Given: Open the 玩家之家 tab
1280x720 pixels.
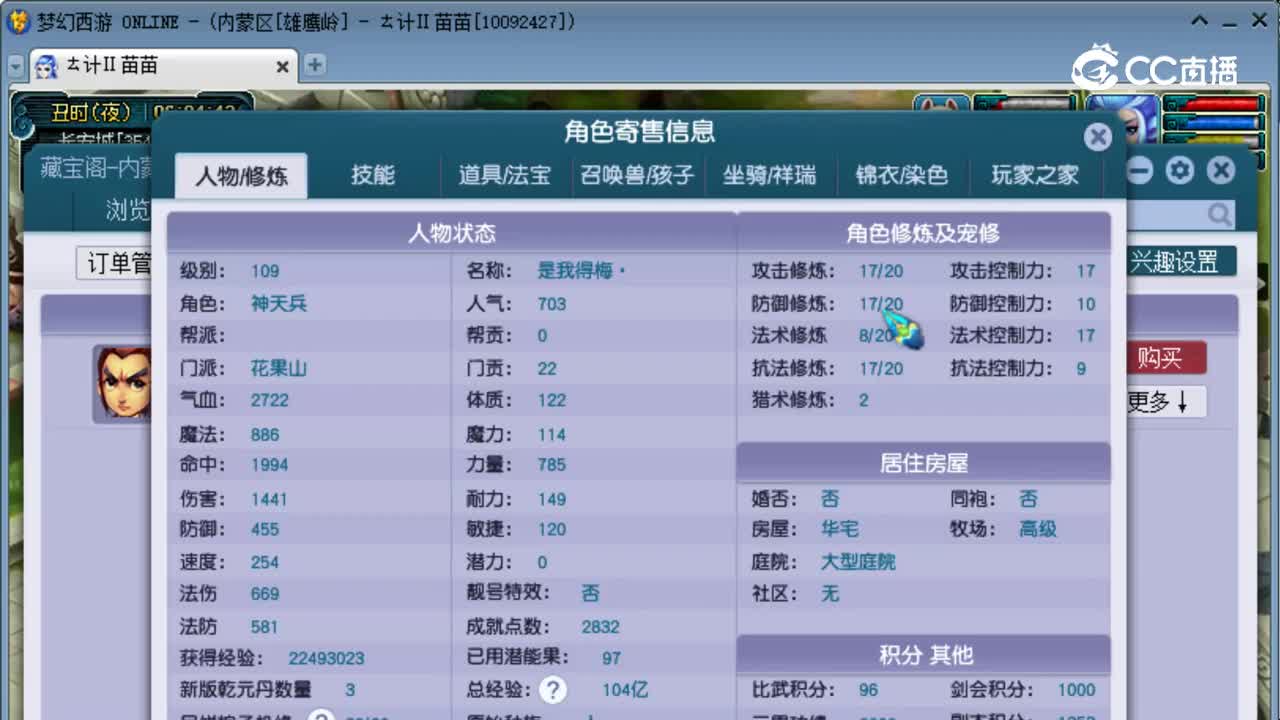Looking at the screenshot, I should (x=1035, y=175).
